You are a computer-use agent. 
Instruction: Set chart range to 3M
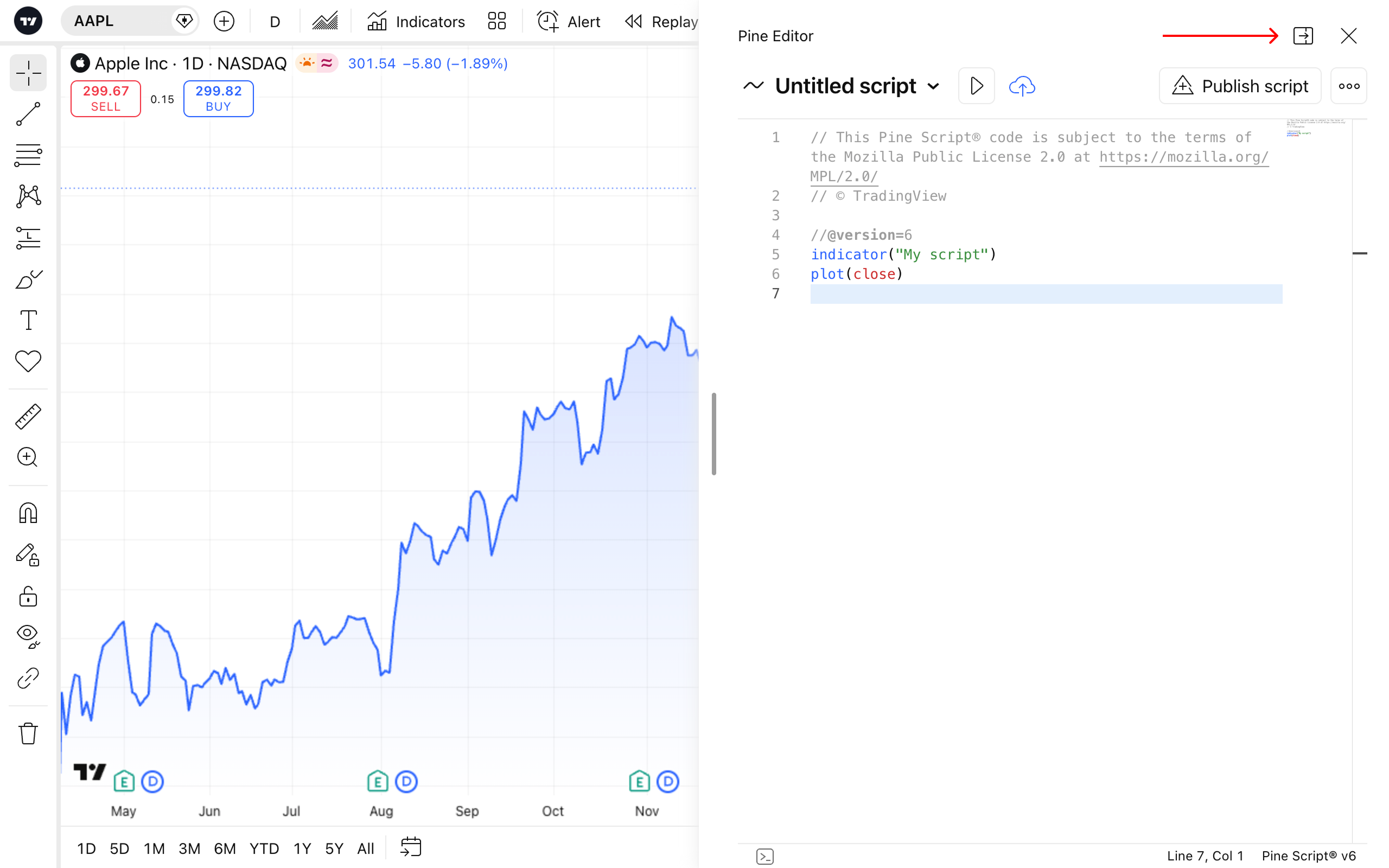pyautogui.click(x=189, y=848)
